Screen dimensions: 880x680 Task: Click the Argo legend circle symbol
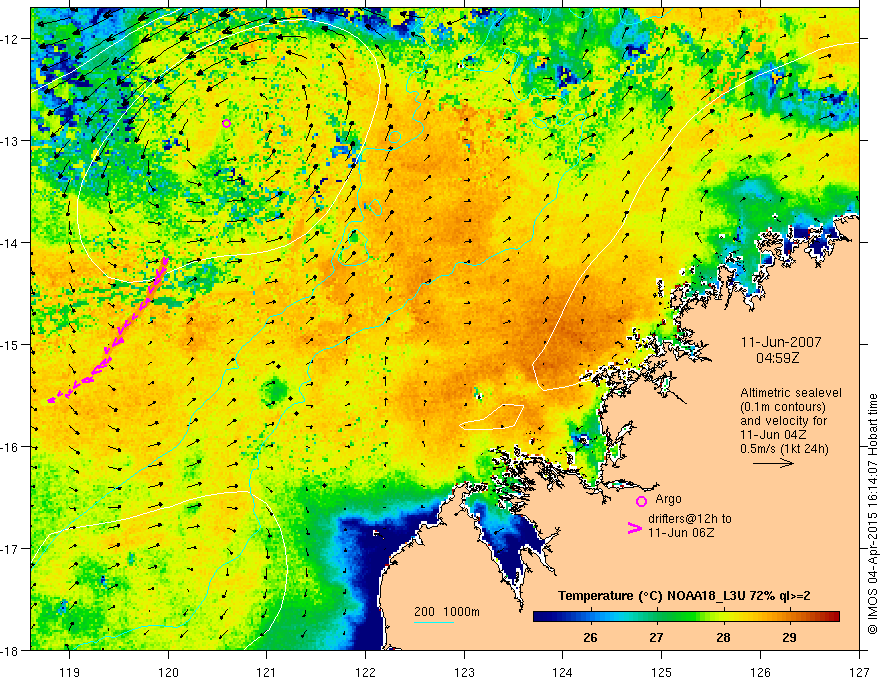point(641,501)
